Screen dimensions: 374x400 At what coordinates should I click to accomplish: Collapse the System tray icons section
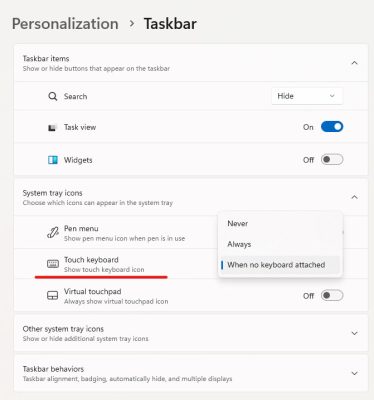pyautogui.click(x=355, y=197)
